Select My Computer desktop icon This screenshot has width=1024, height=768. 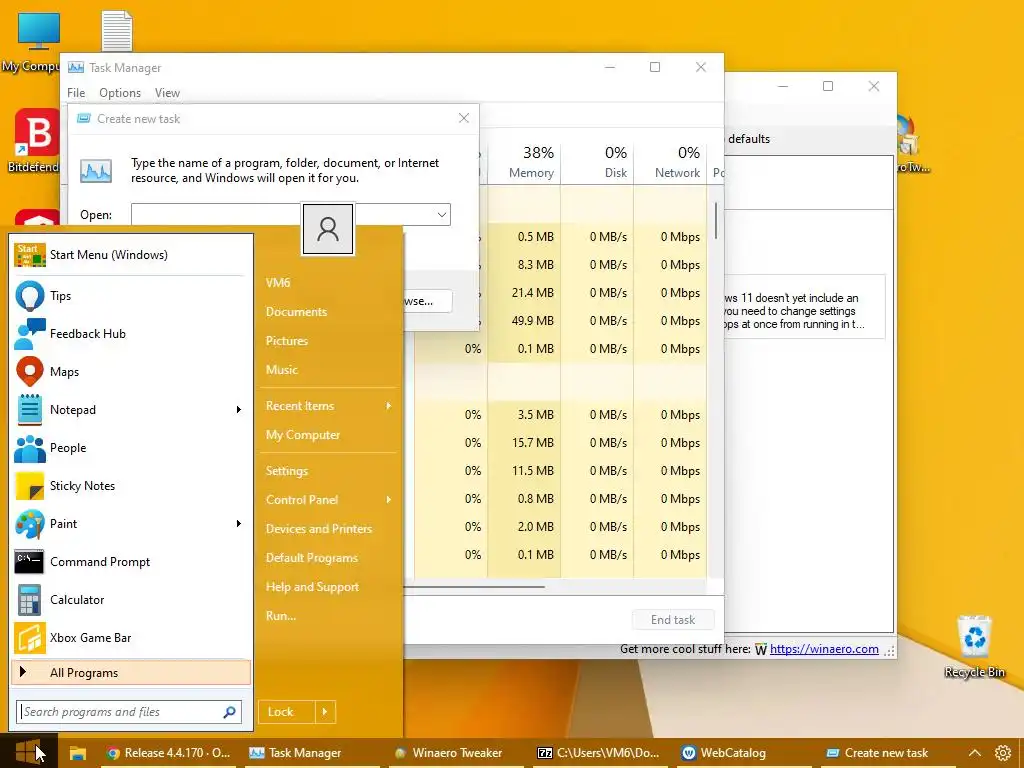click(x=33, y=42)
